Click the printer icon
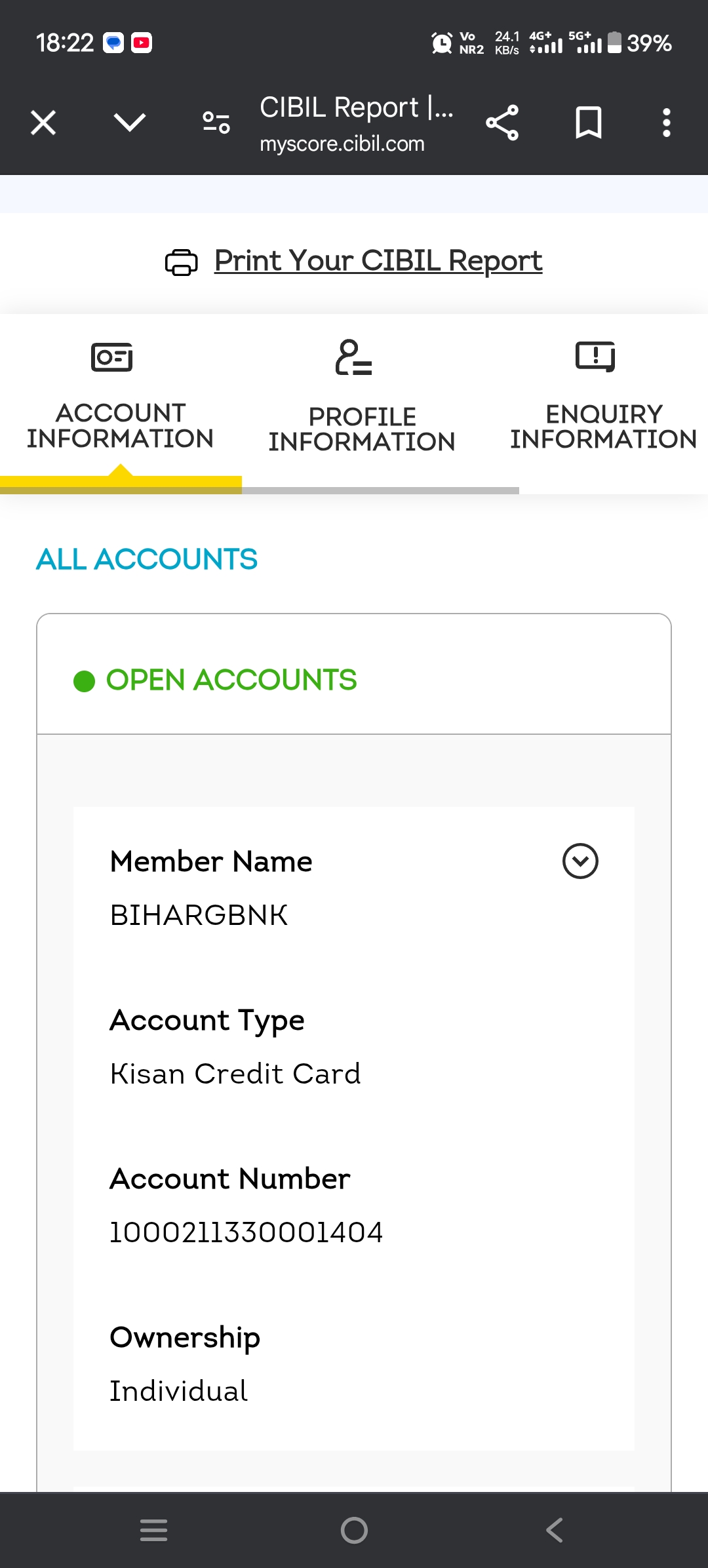This screenshot has width=708, height=1568. (x=181, y=262)
